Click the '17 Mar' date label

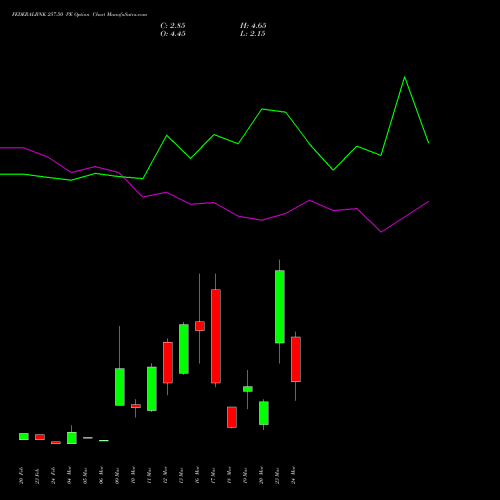click(213, 475)
